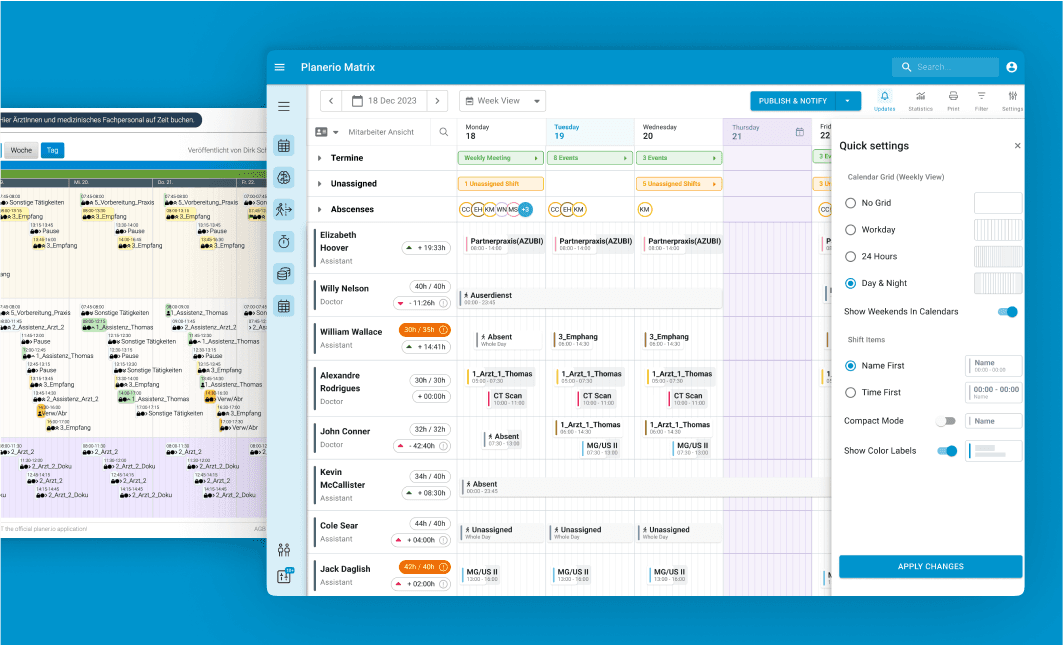Toggle the Show Color Labels switch
1063x645 pixels.
tap(947, 451)
